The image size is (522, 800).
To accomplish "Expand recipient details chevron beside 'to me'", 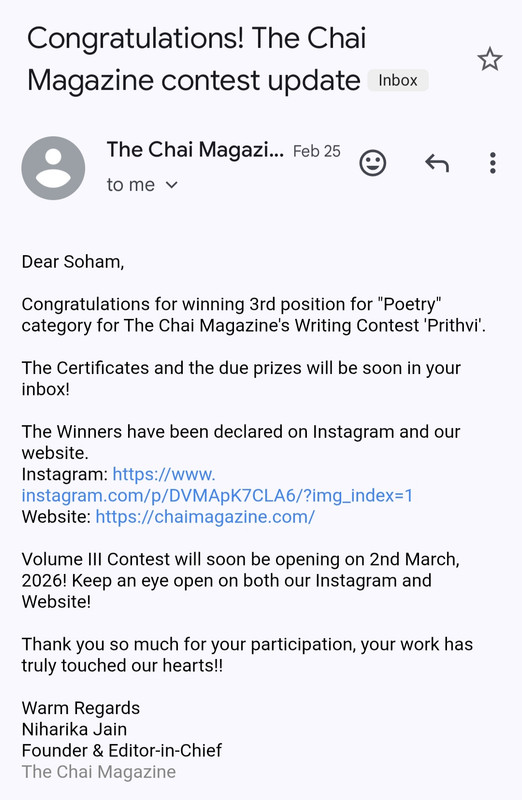I will [172, 185].
